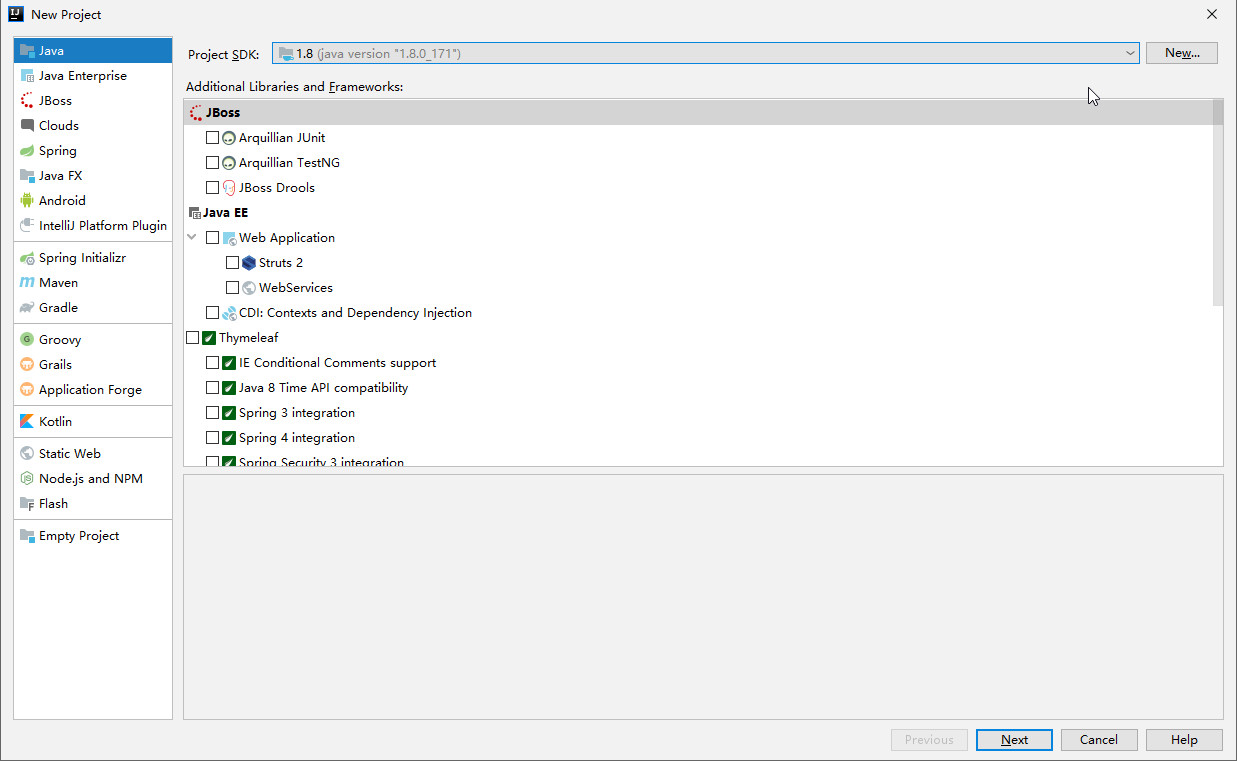
Task: Click the Arquillian JUnit icon
Action: point(229,137)
